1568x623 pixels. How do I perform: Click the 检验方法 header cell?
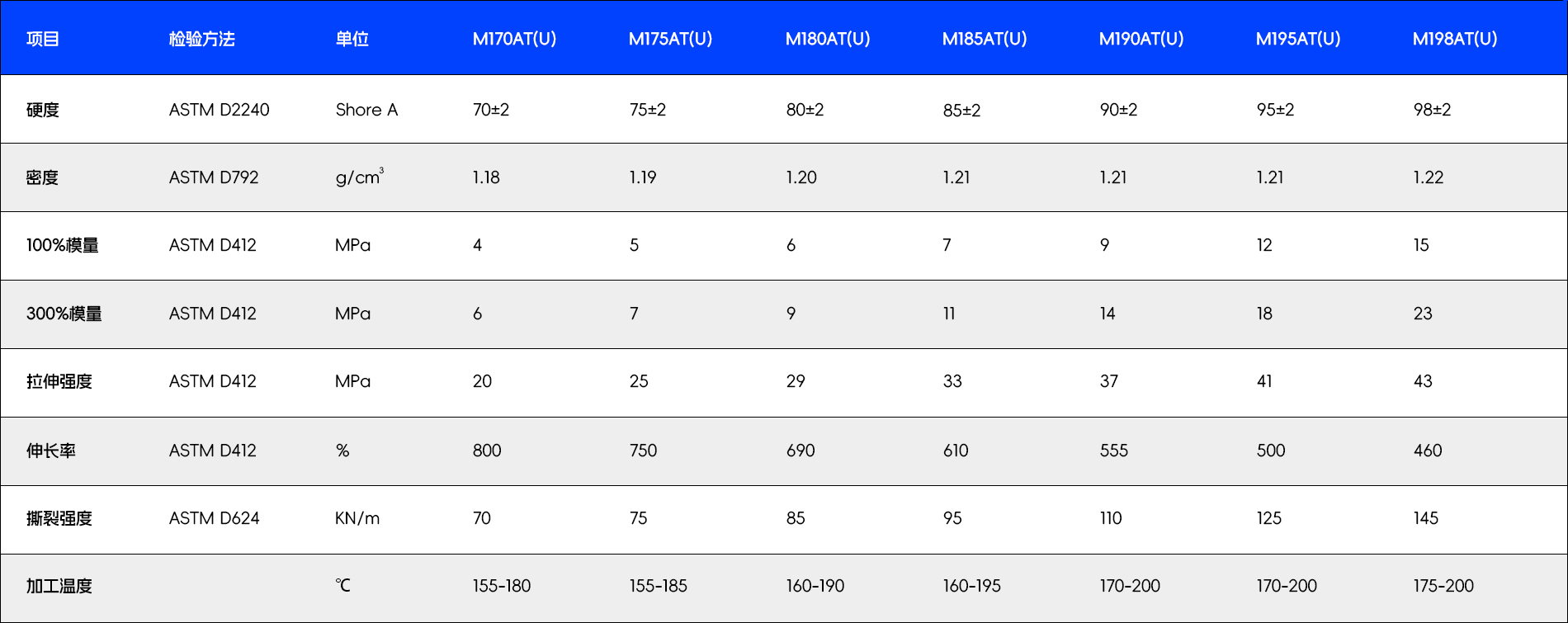(201, 39)
